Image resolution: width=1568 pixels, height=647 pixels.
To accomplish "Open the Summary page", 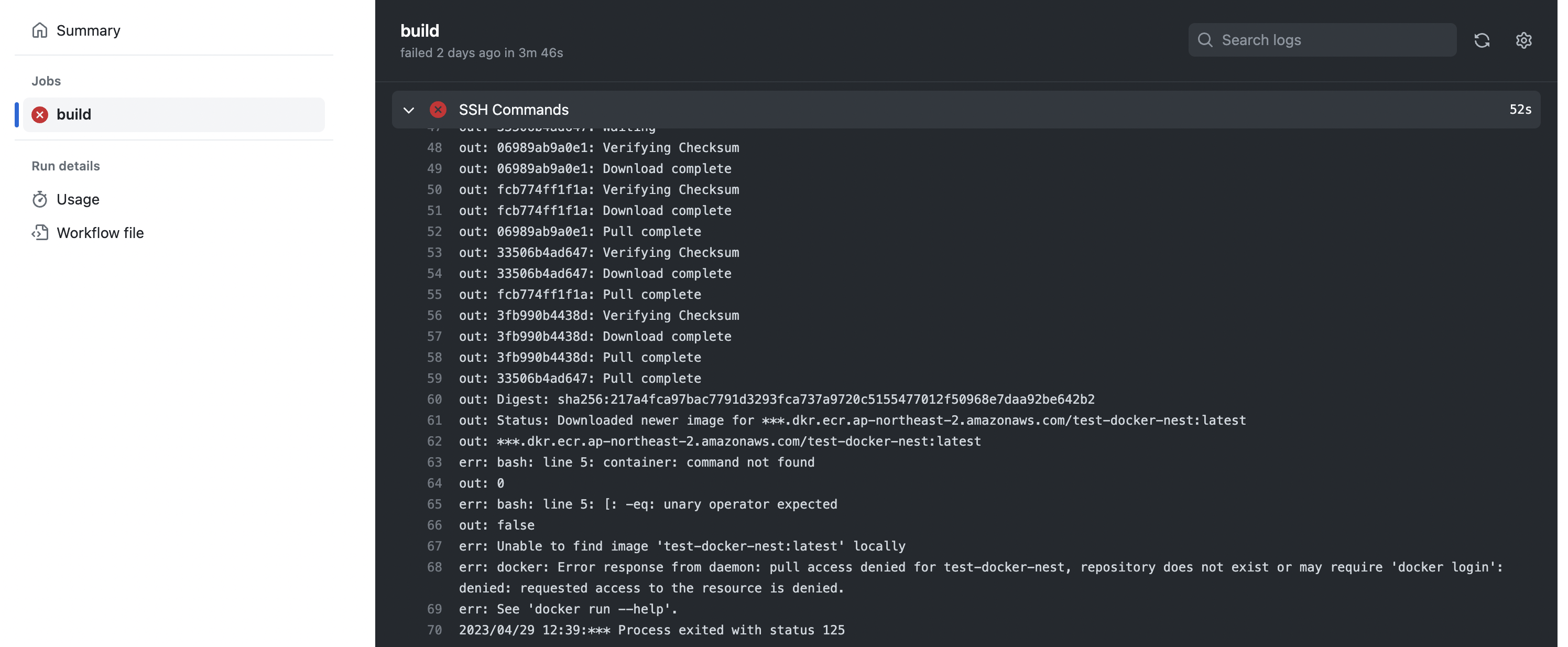I will [88, 30].
